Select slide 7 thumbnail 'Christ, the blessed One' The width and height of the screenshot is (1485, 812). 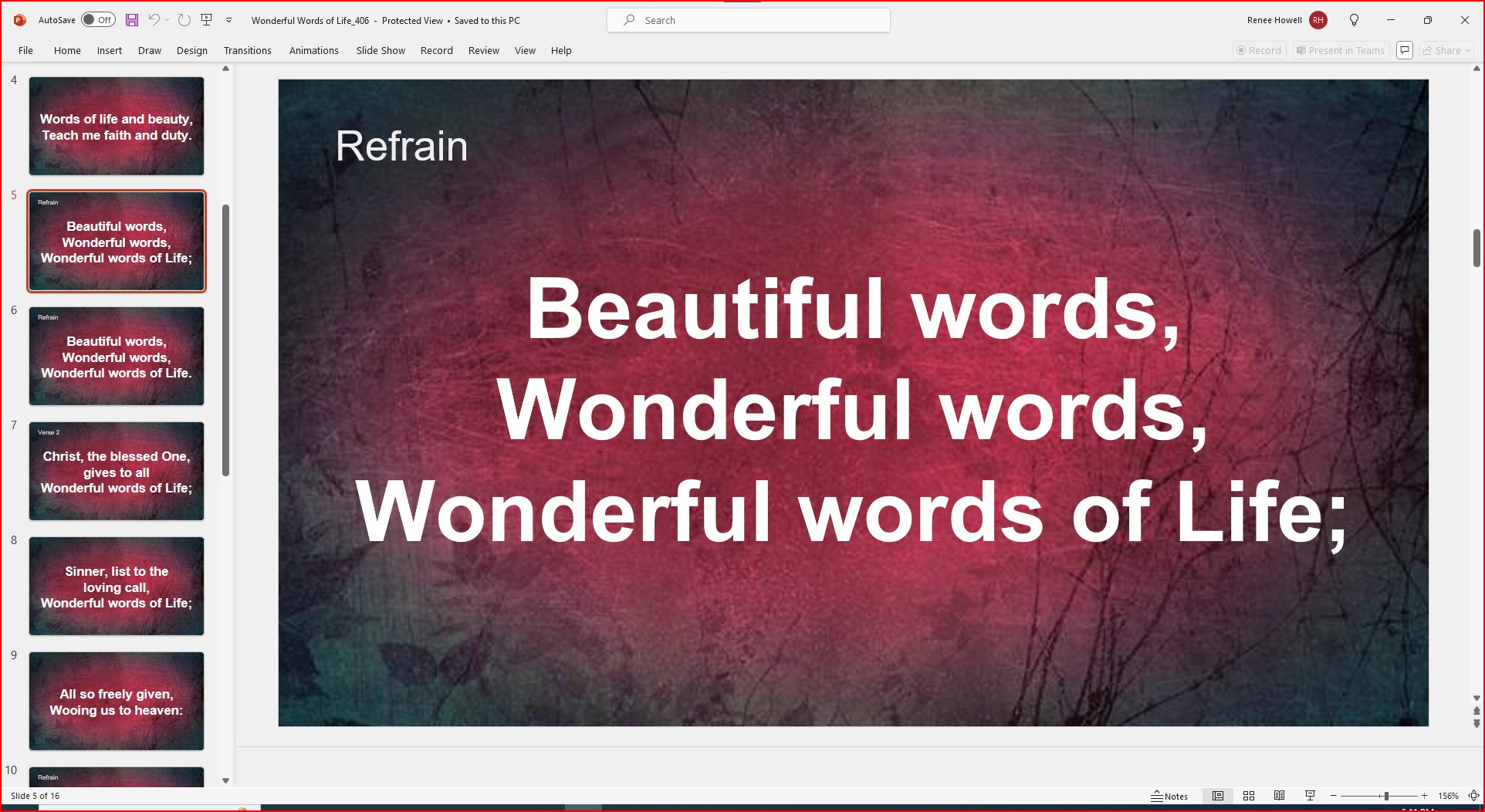coord(117,471)
